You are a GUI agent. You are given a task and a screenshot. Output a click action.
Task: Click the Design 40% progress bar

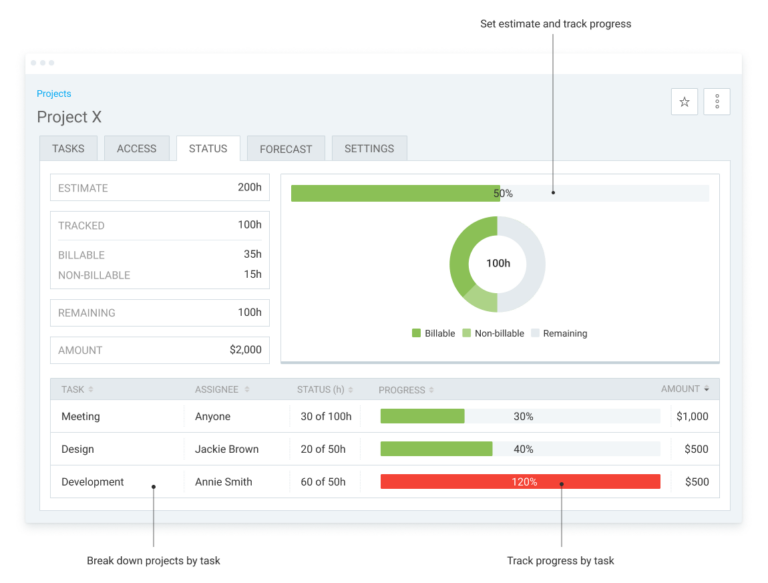point(520,449)
